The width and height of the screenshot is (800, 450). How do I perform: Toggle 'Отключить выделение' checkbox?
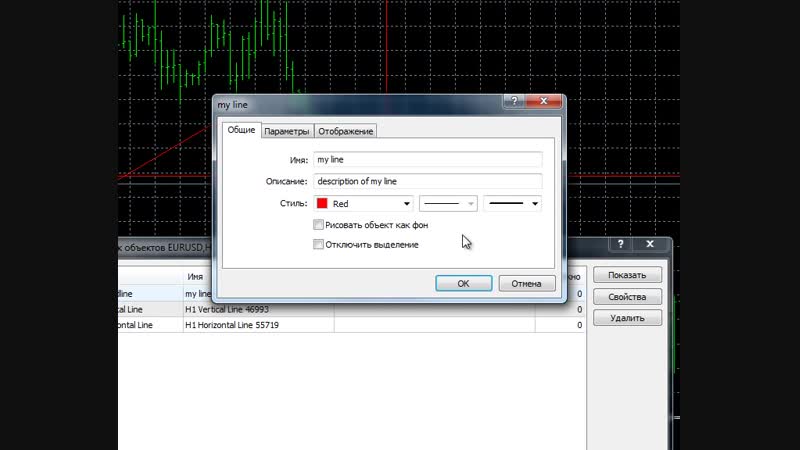tap(319, 244)
